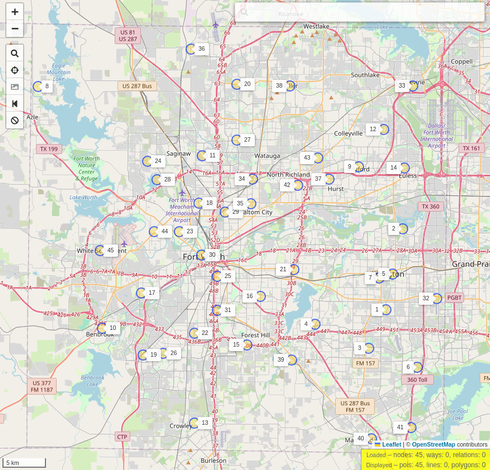Select map marker number 22
Screen dimensions: 490x470
point(194,333)
